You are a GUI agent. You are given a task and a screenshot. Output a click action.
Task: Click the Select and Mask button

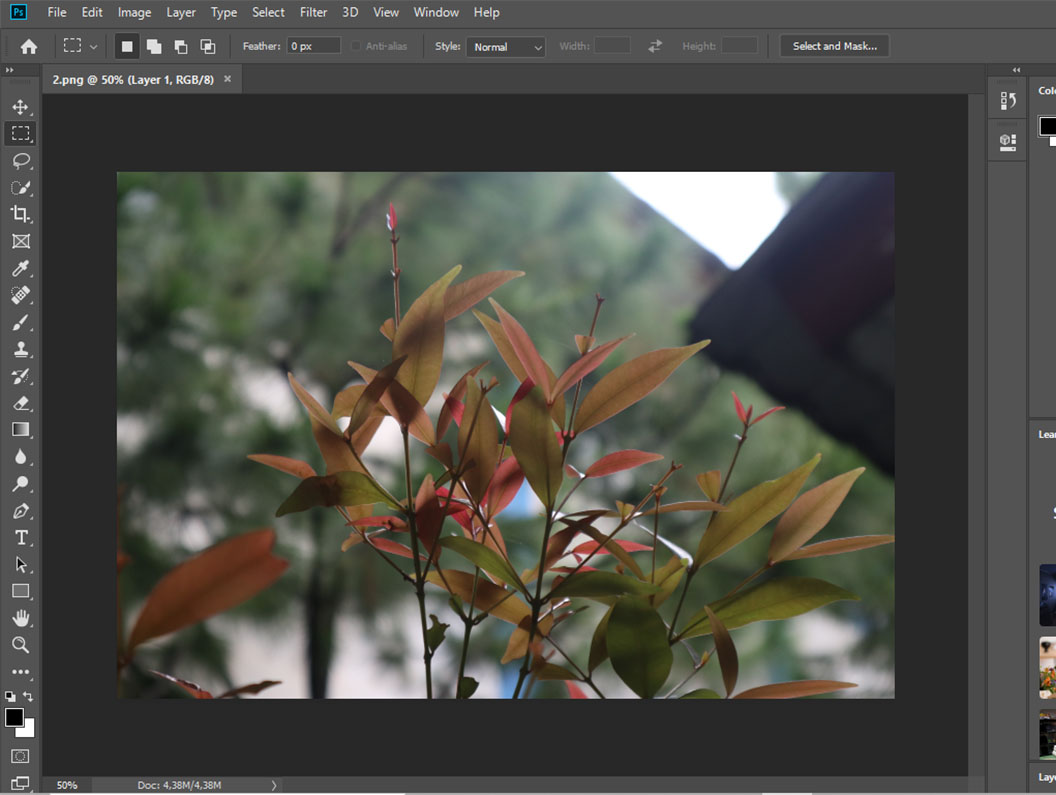(834, 46)
